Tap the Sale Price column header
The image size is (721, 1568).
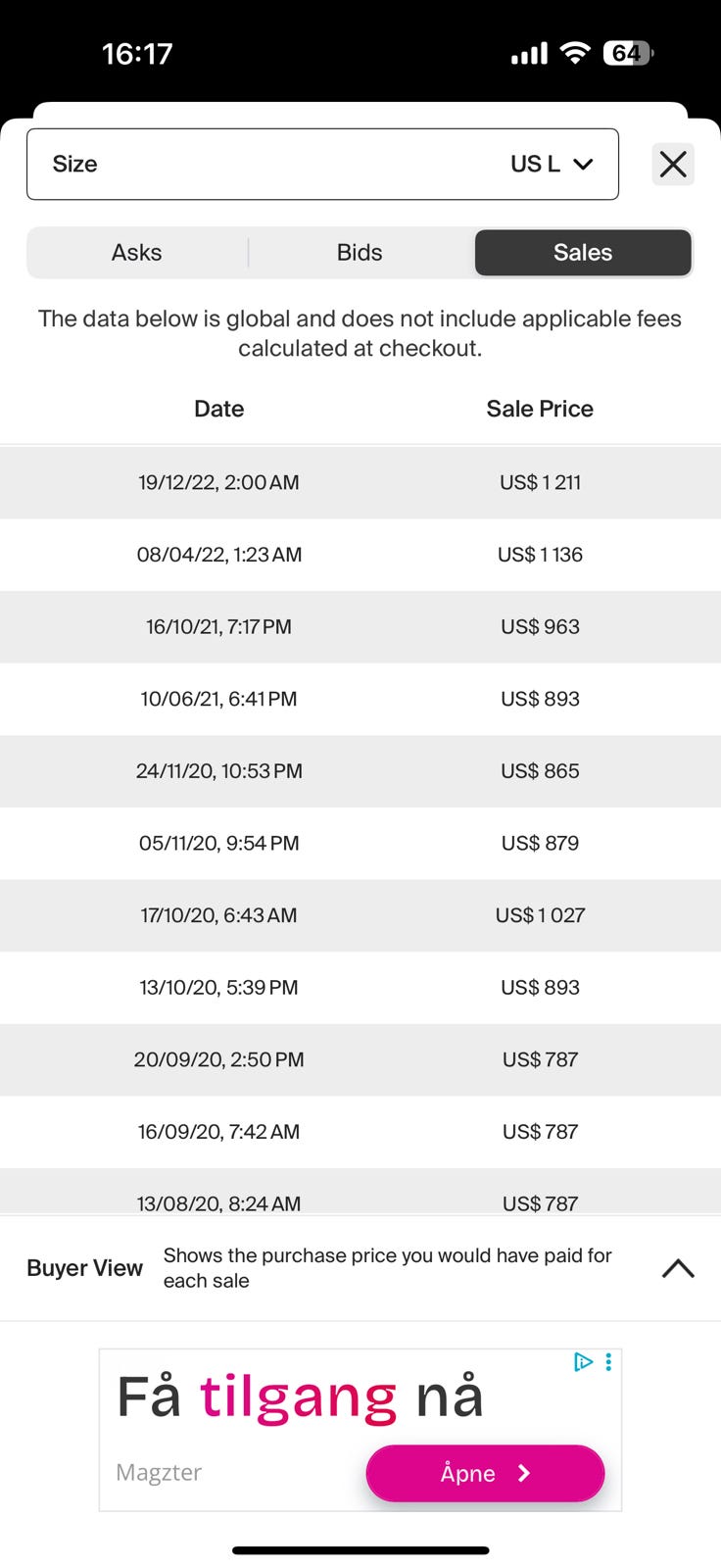pyautogui.click(x=540, y=409)
